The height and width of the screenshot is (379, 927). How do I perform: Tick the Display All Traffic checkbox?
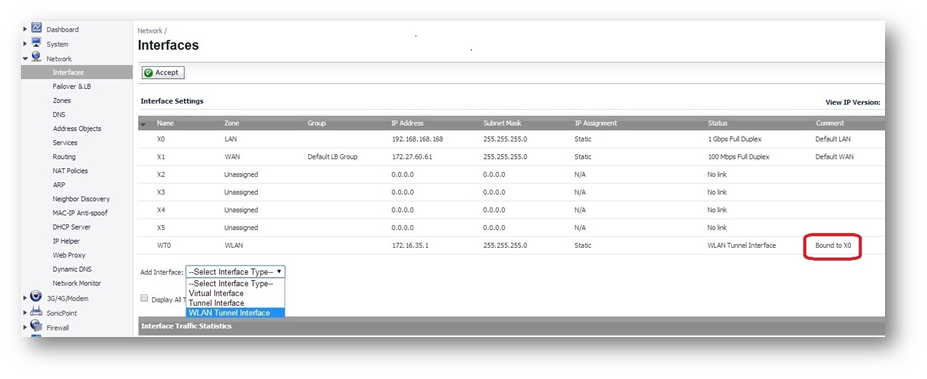pos(144,299)
